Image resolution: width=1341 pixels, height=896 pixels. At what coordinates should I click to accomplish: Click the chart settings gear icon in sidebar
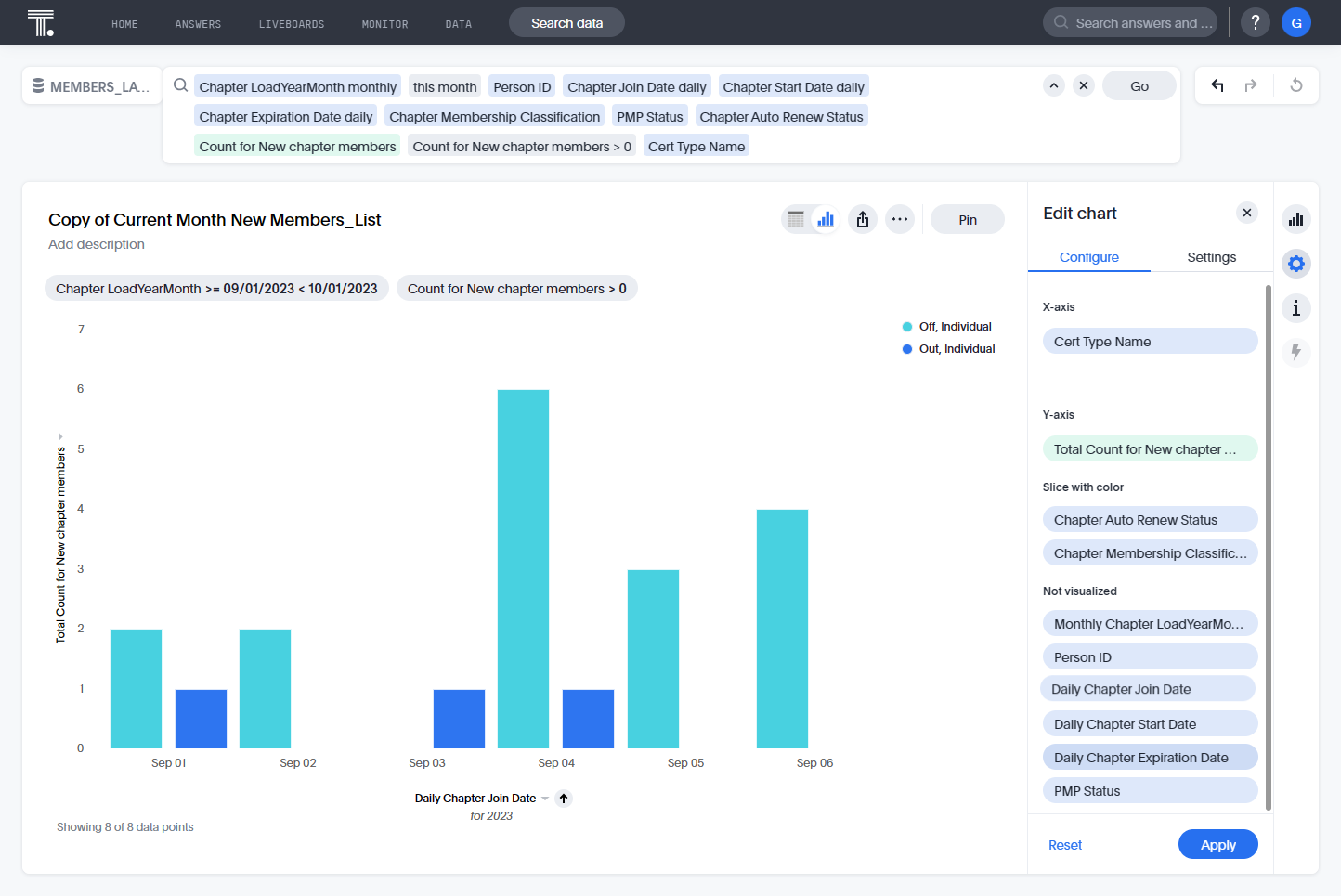(x=1296, y=264)
